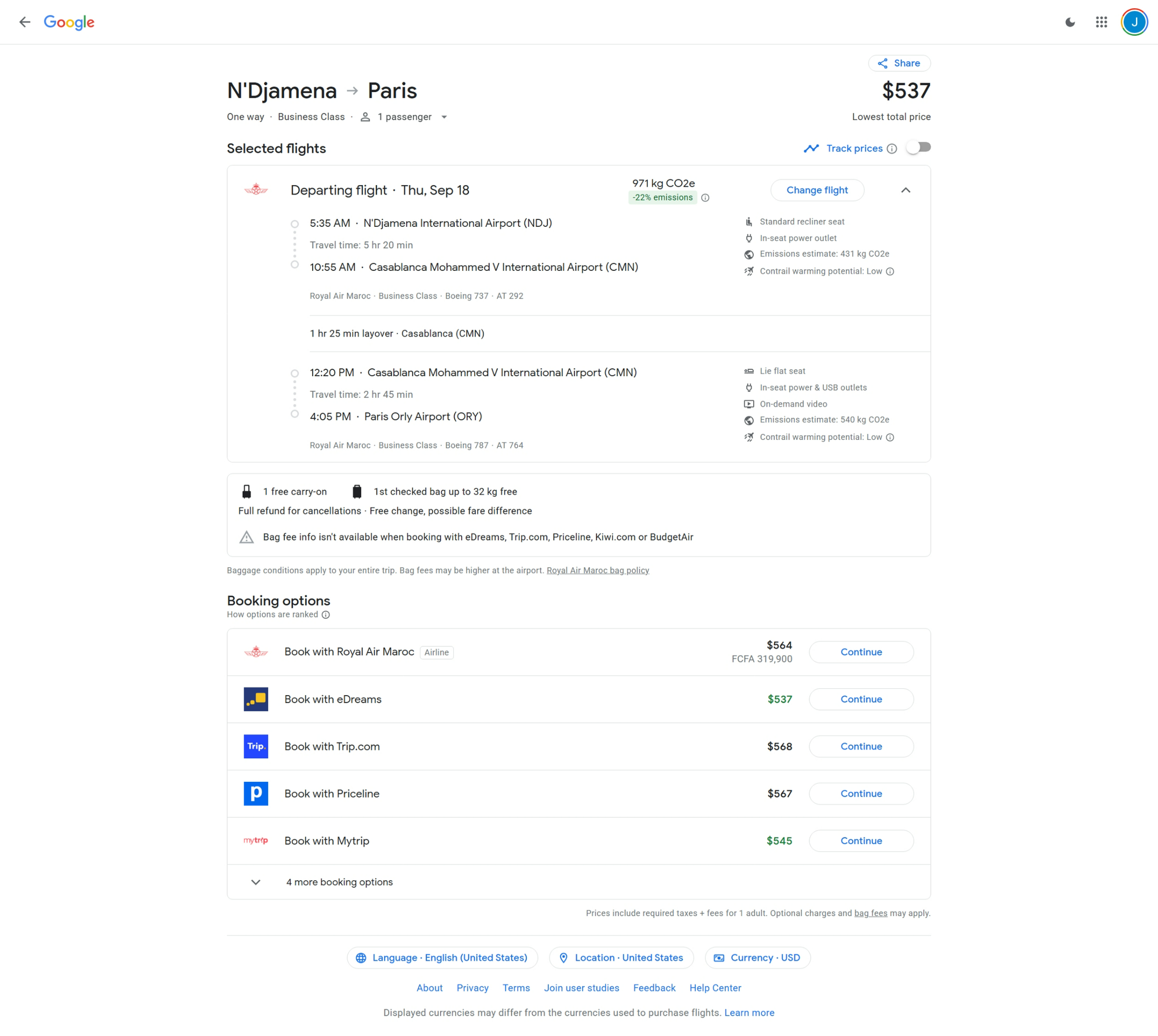Click the Share button

[x=899, y=63]
